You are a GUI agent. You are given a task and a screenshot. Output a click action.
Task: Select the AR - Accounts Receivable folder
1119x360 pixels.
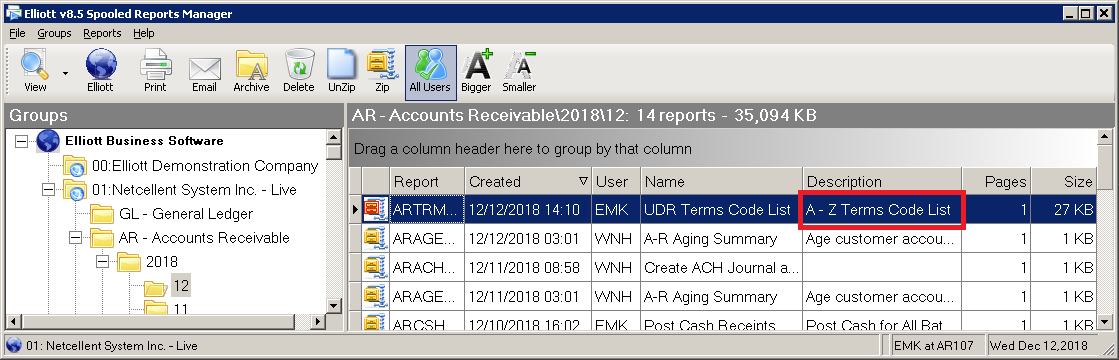tap(204, 238)
